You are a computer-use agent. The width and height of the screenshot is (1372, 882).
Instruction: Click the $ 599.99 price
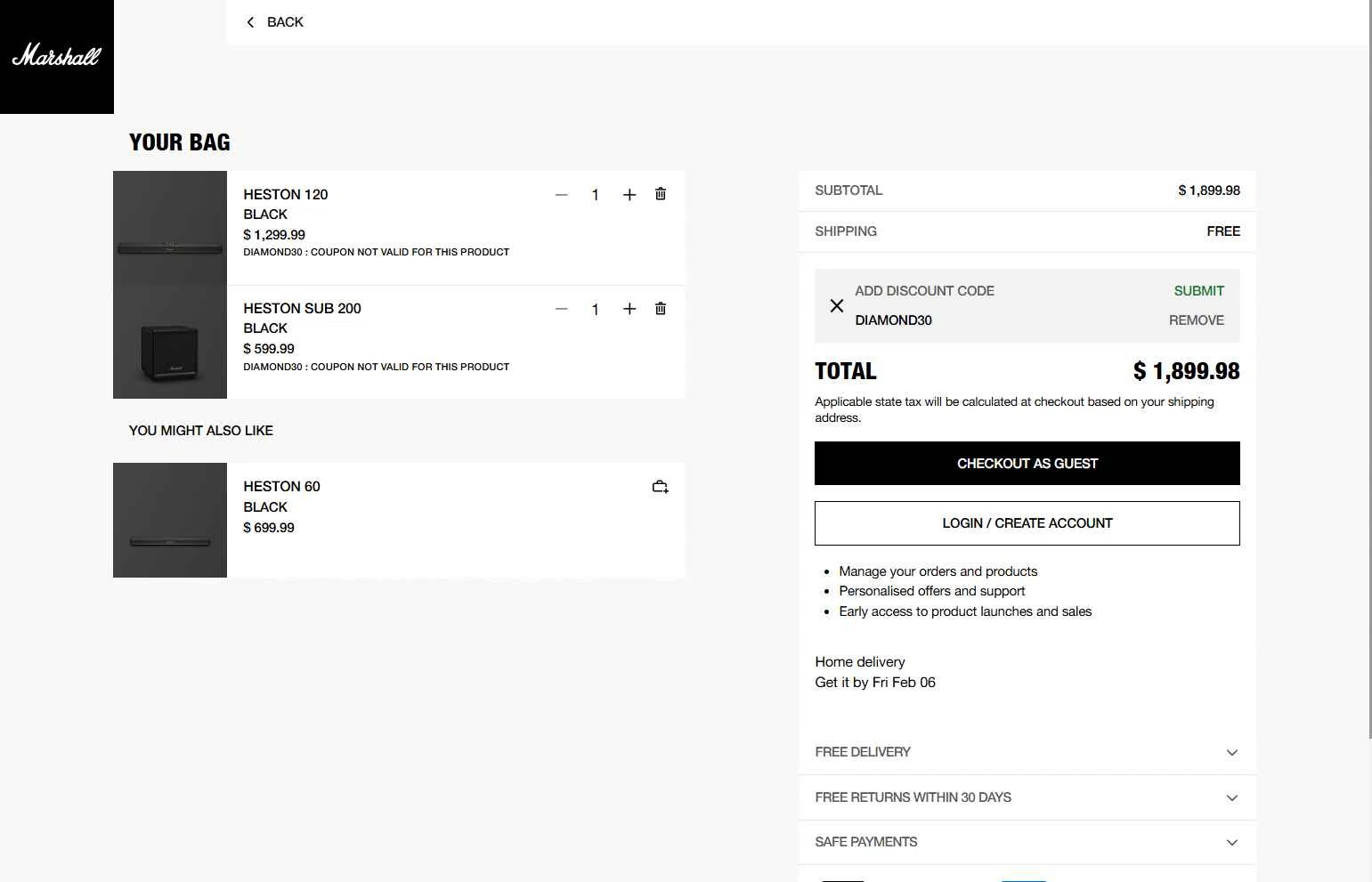click(269, 349)
